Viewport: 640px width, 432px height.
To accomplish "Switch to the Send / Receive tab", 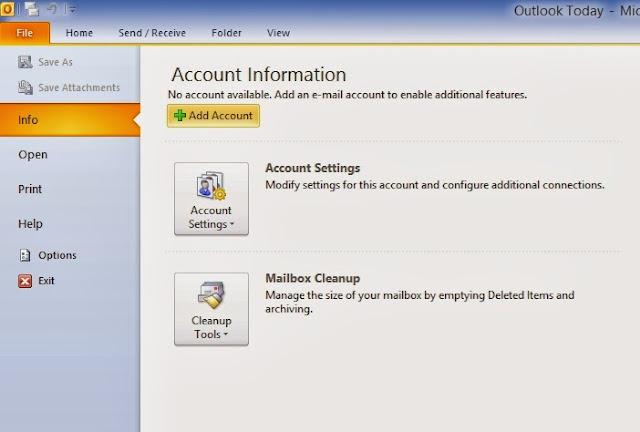I will pyautogui.click(x=152, y=33).
